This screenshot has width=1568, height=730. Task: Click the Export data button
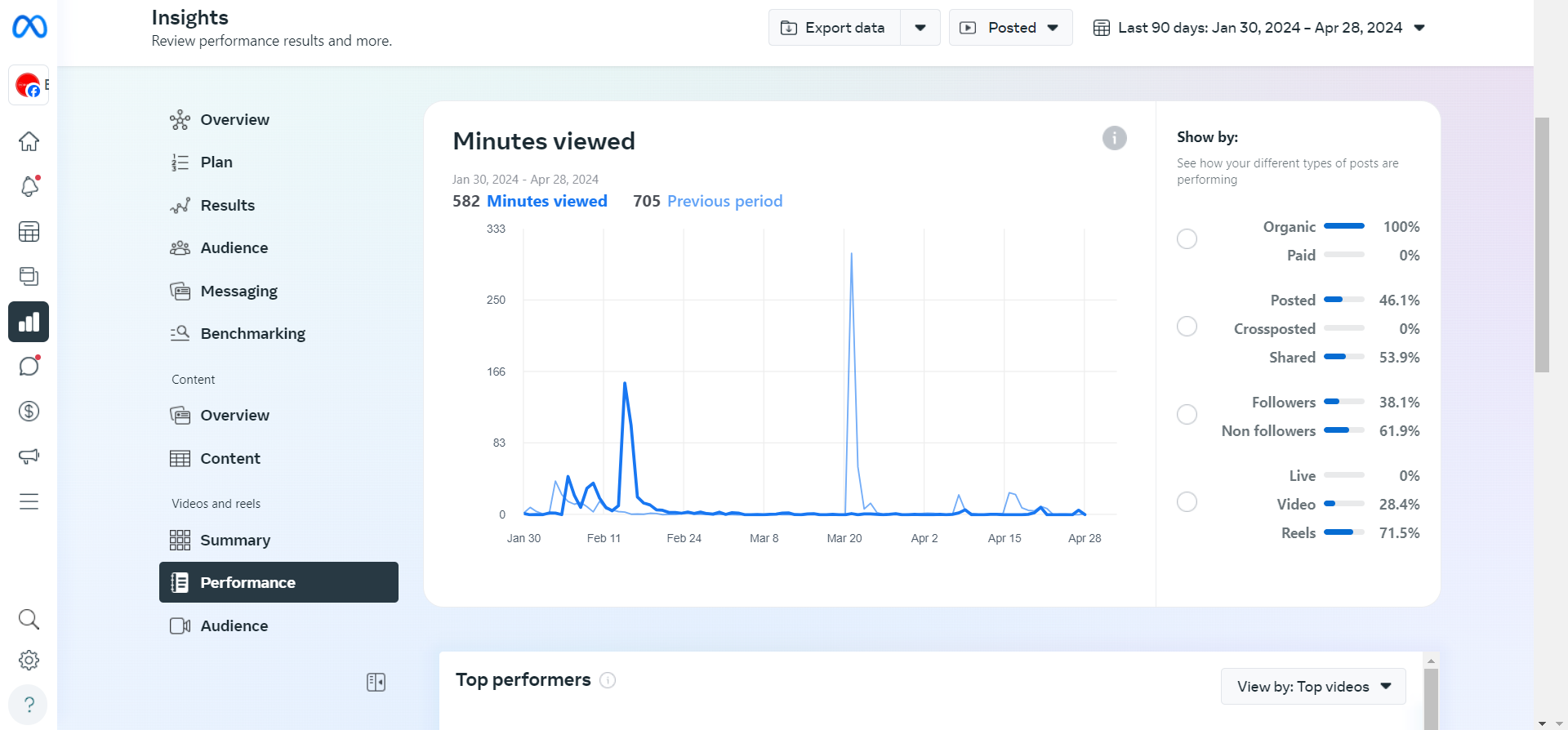[x=834, y=28]
